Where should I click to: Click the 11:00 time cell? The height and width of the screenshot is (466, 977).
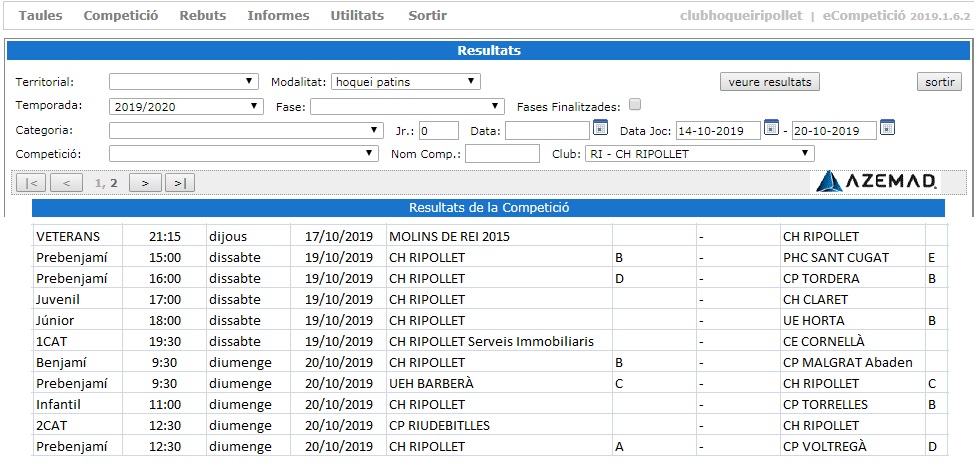coord(164,405)
